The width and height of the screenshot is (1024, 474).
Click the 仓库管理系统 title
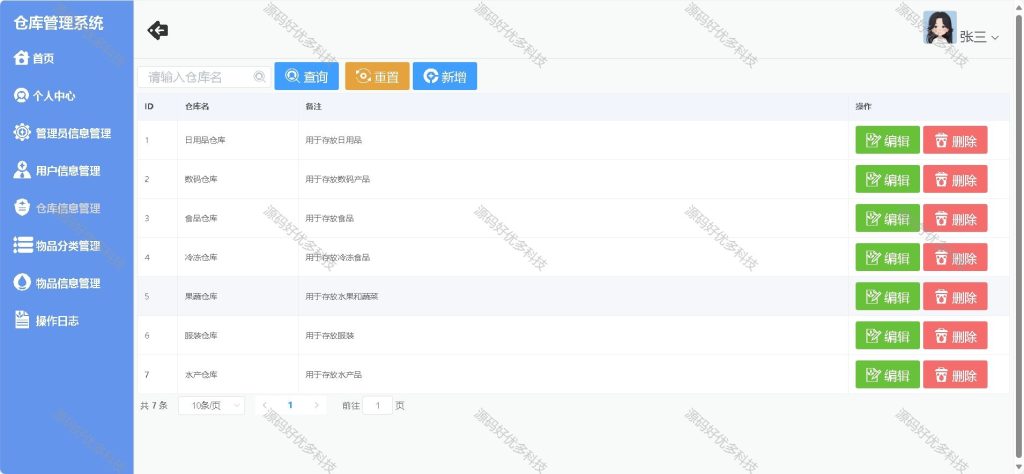59,23
